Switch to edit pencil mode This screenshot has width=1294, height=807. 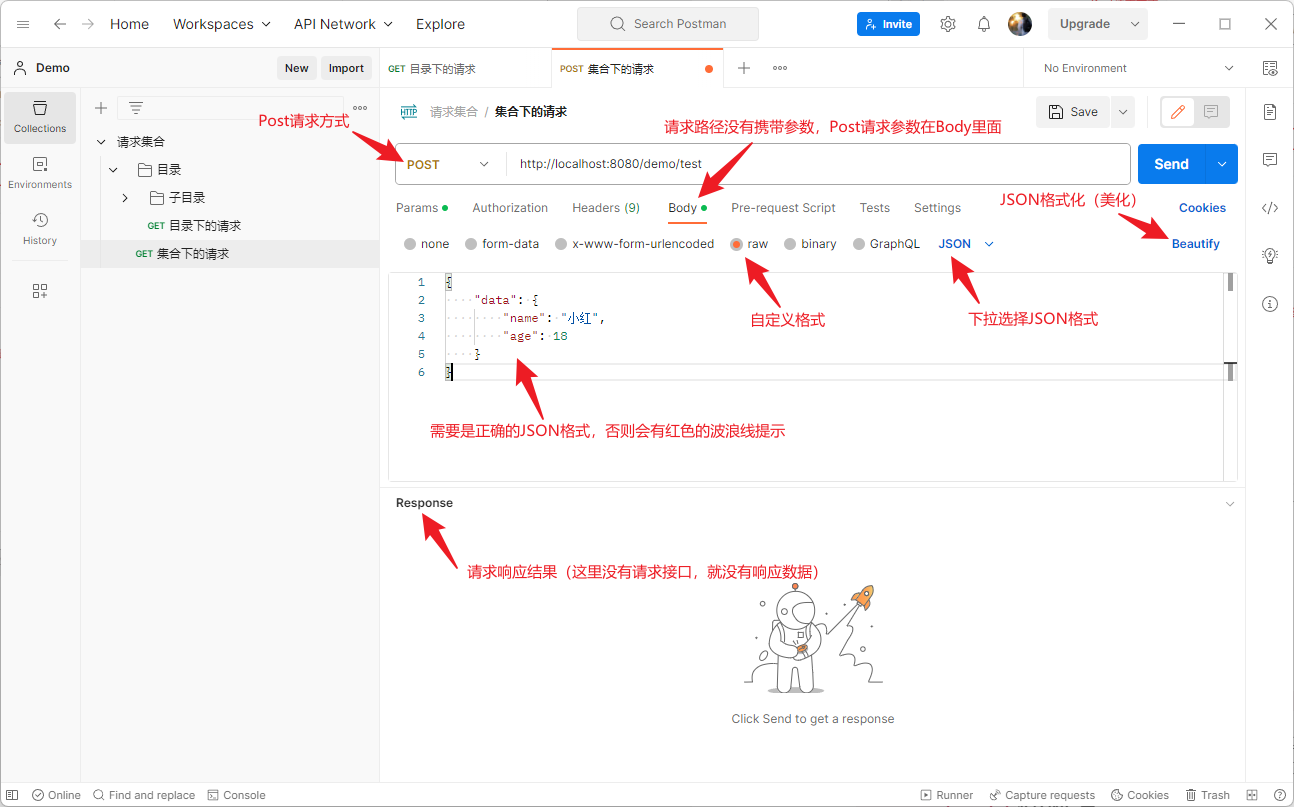[x=1178, y=112]
